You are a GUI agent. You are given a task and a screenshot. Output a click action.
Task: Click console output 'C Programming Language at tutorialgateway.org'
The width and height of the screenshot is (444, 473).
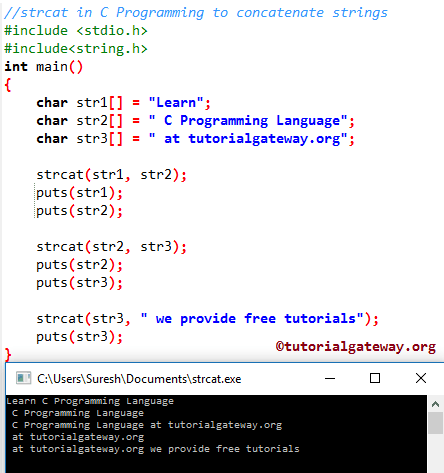pos(147,425)
